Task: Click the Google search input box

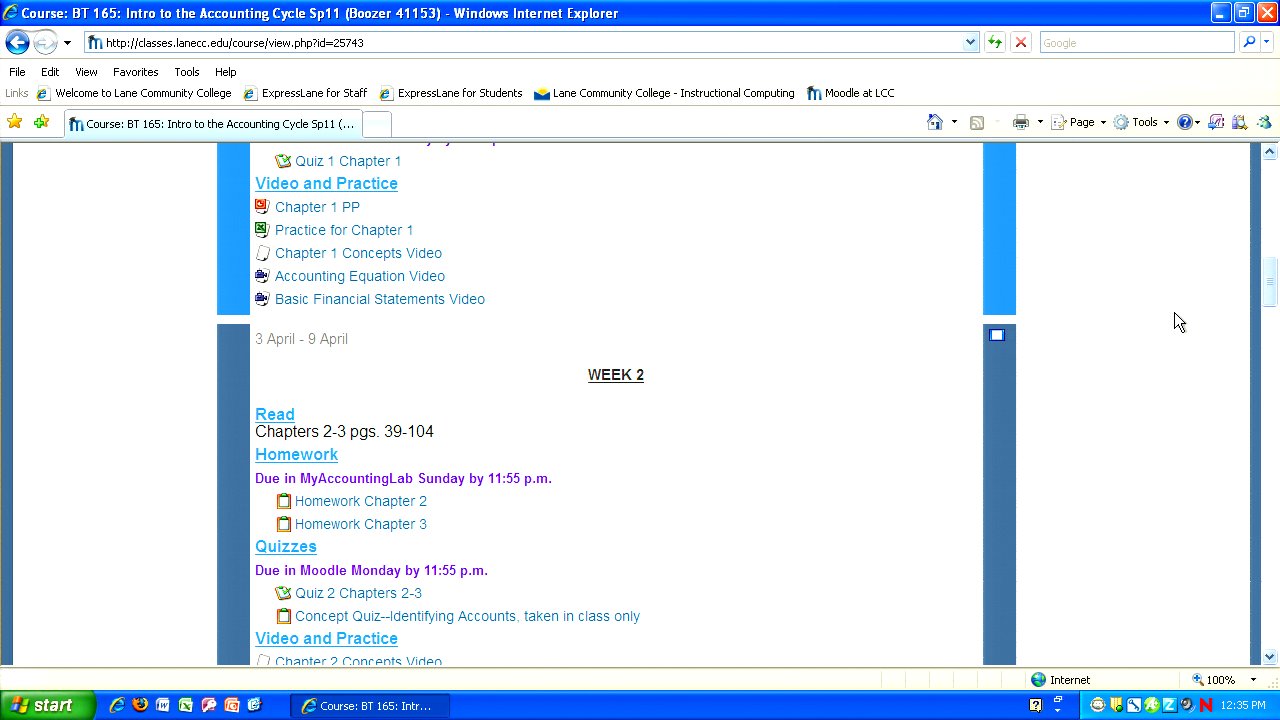Action: pyautogui.click(x=1136, y=42)
